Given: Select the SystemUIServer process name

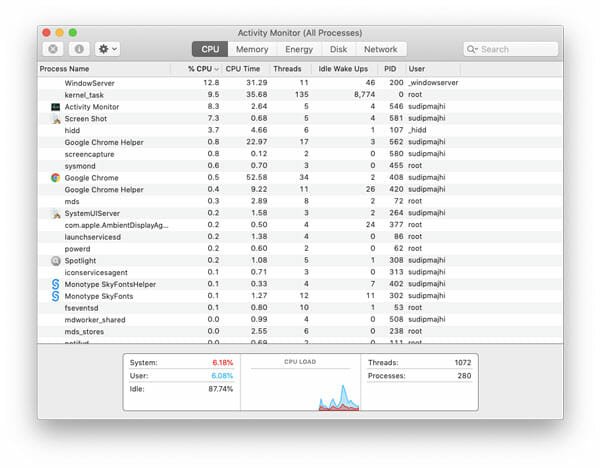Looking at the screenshot, I should coord(92,213).
